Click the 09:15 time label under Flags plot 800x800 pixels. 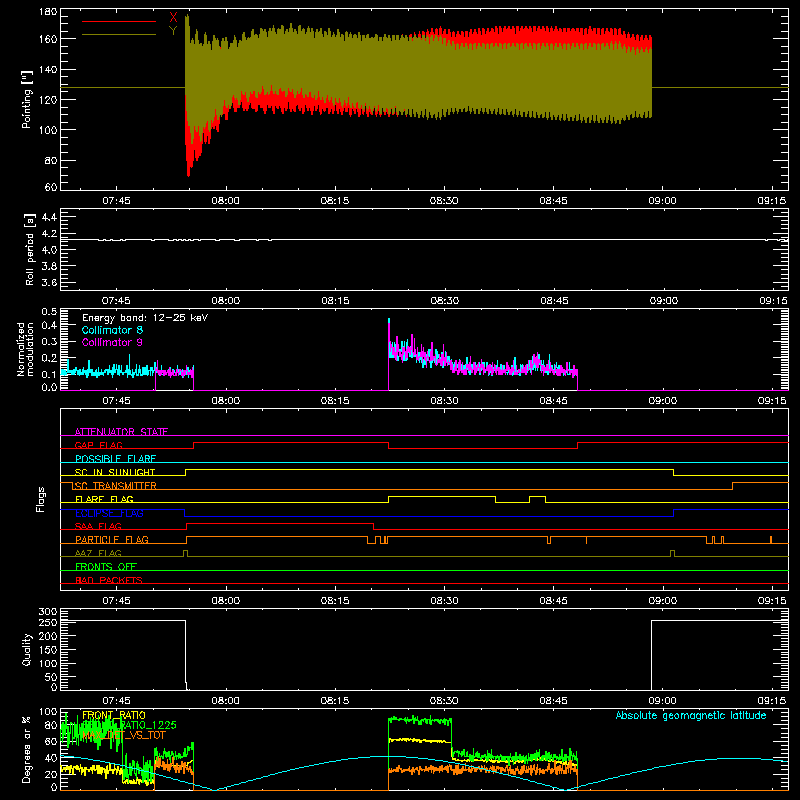[x=771, y=601]
